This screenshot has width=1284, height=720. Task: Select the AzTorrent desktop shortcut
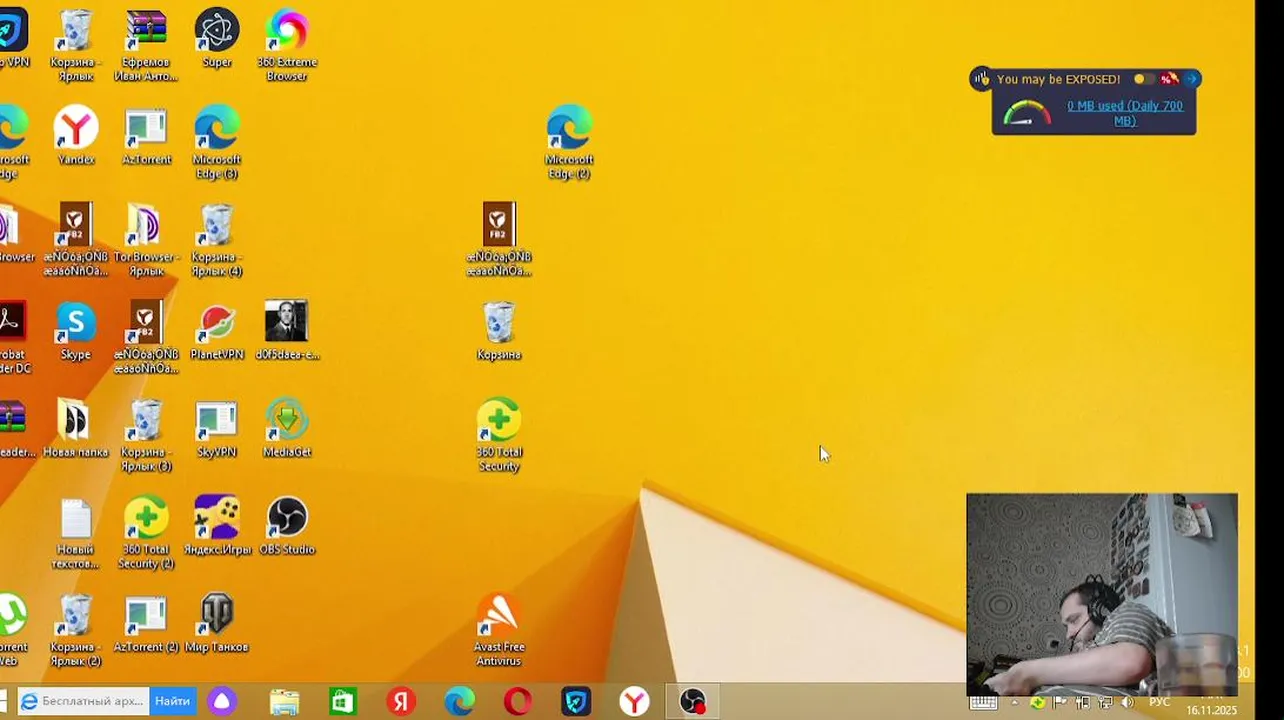coord(146,136)
